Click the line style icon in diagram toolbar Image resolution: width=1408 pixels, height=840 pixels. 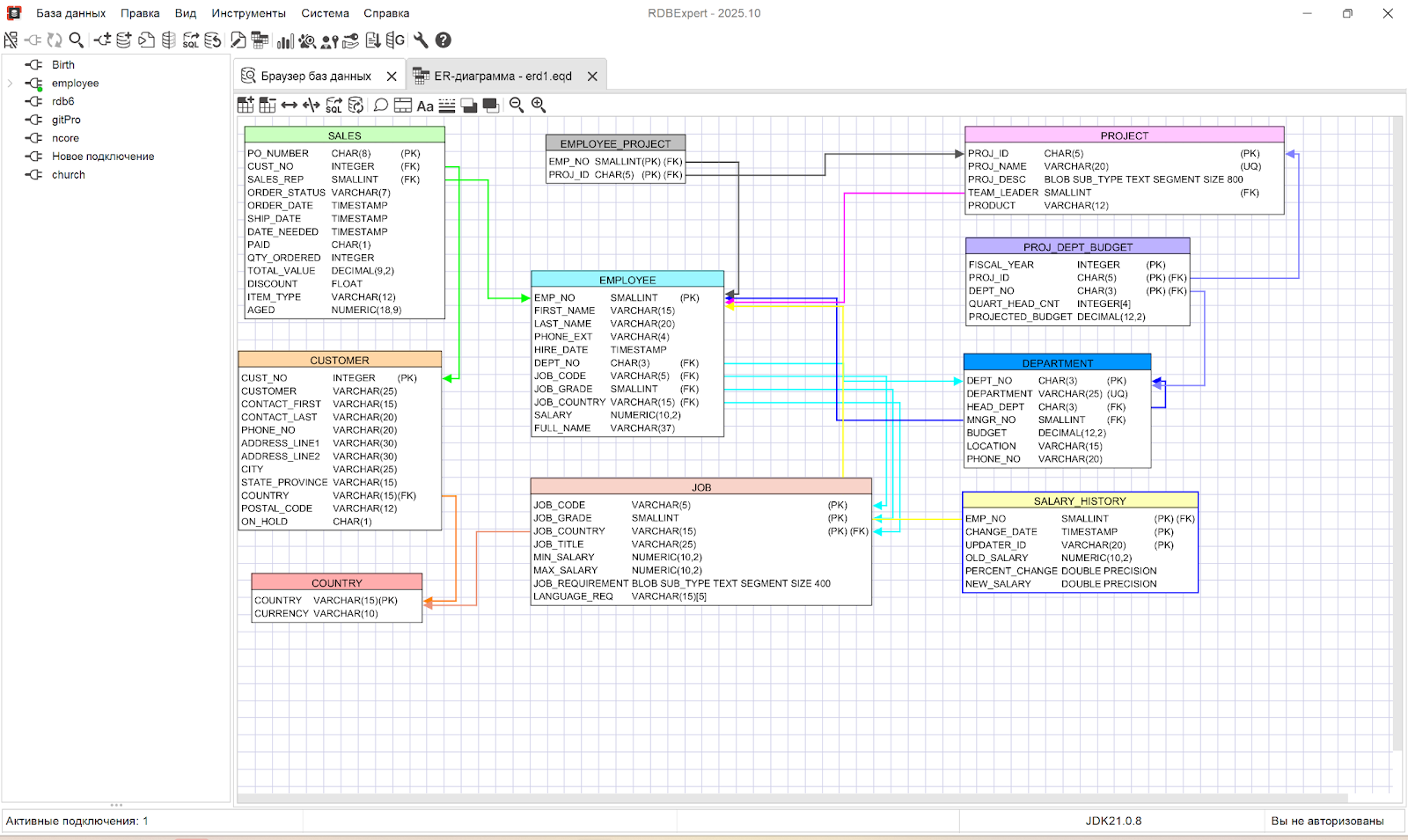pyautogui.click(x=447, y=106)
